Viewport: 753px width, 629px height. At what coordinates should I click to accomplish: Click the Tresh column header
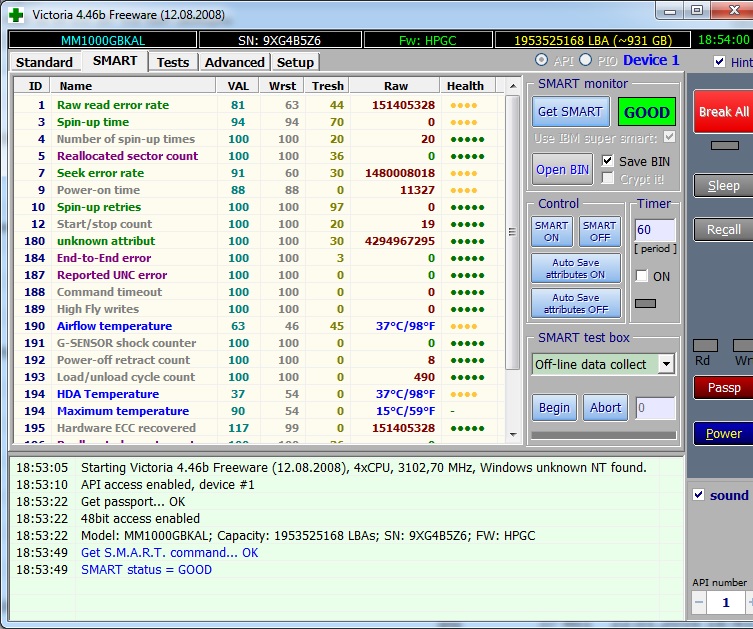tap(328, 86)
